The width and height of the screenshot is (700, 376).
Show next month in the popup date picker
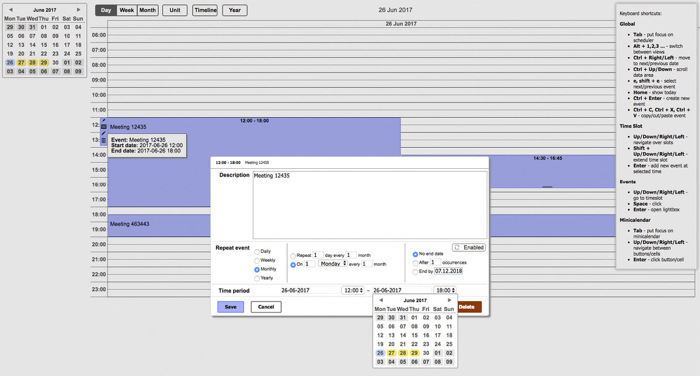pos(449,300)
